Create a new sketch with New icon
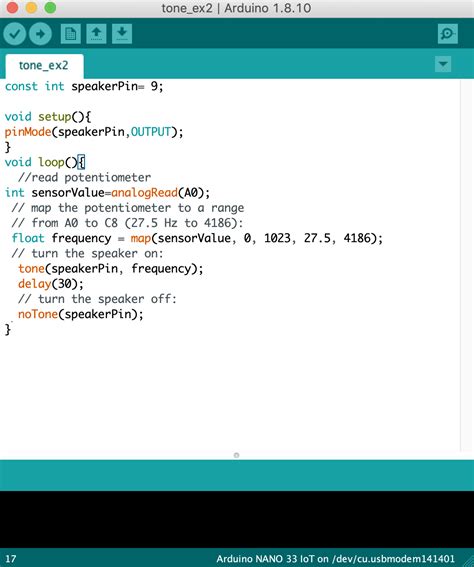Viewport: 474px width, 567px height. coord(71,34)
